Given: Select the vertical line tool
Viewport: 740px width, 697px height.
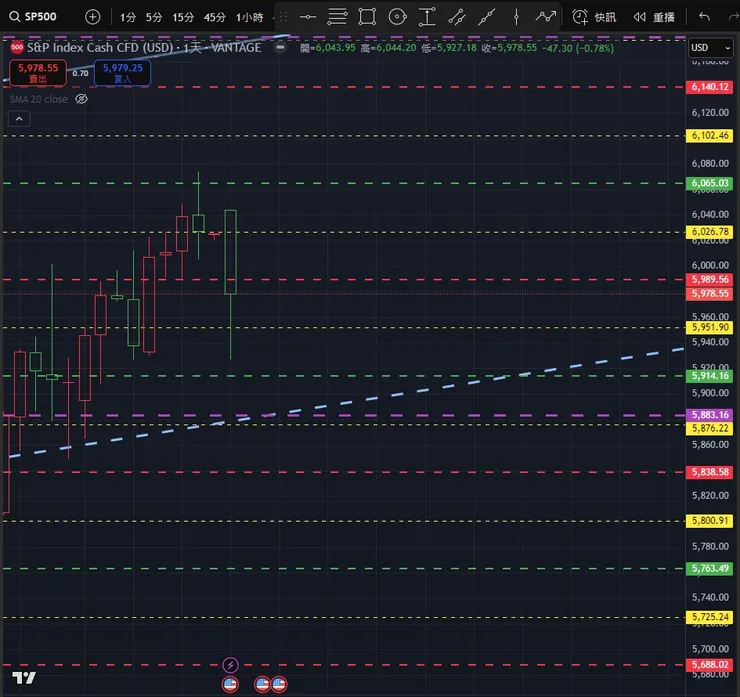Looking at the screenshot, I should [516, 17].
